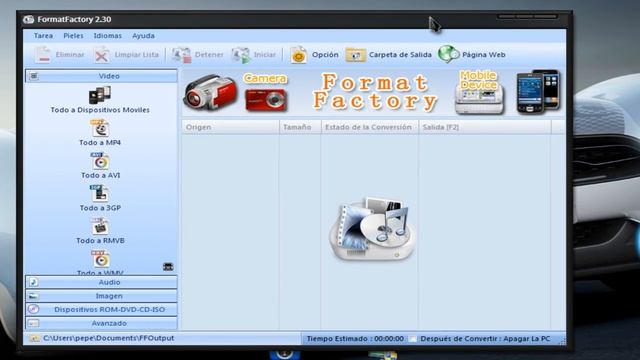Viewport: 640px width, 360px height.
Task: Open the Ayuda menu
Action: [x=143, y=36]
